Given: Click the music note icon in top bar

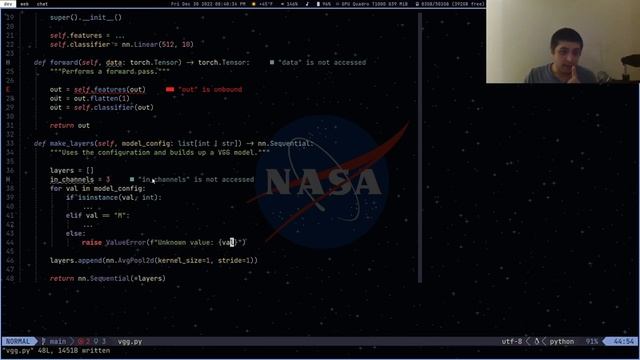Looking at the screenshot, I should pos(307,4).
